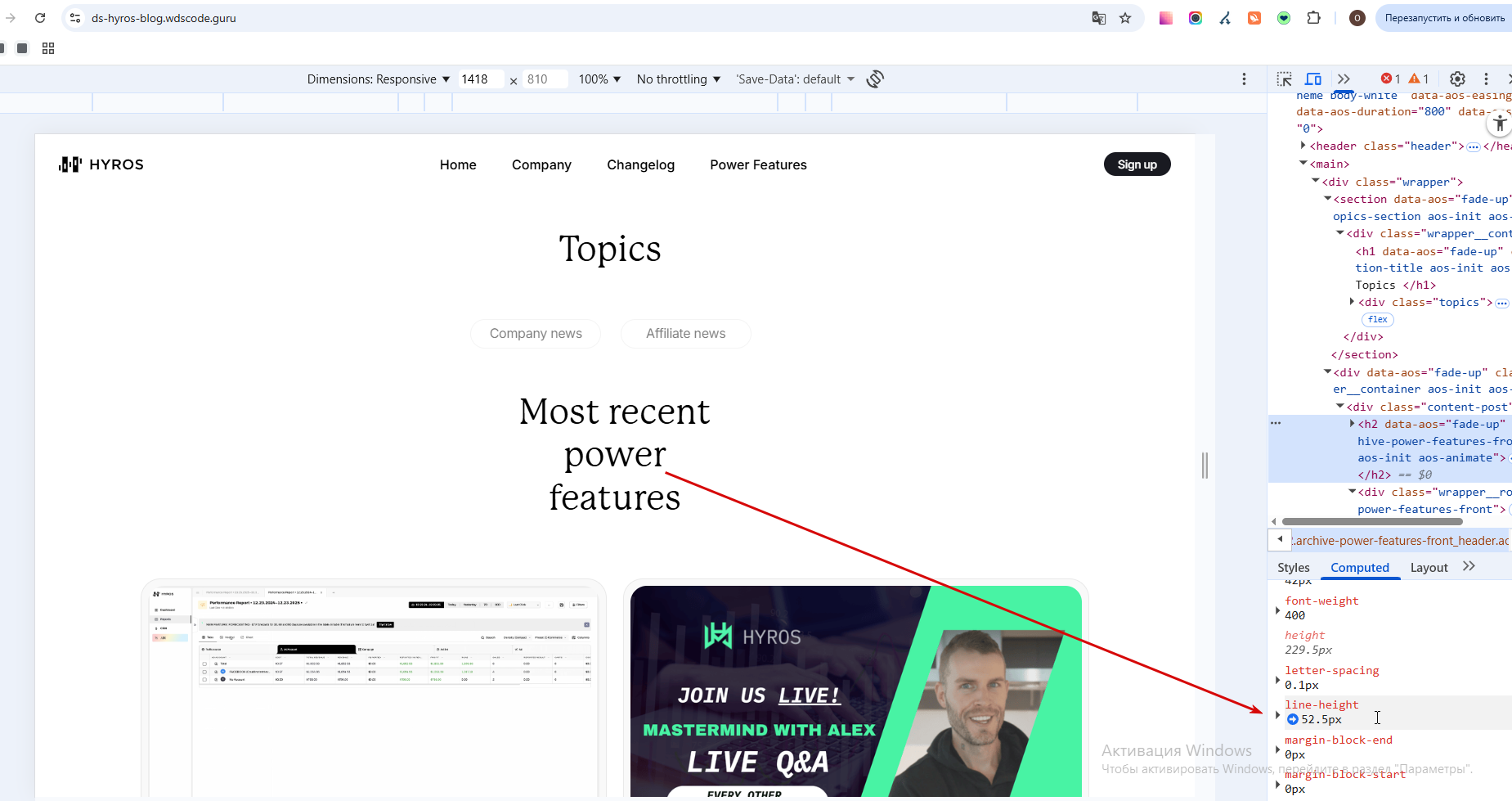Open the performance report post thumbnail
The width and height of the screenshot is (1512, 801).
[x=374, y=690]
